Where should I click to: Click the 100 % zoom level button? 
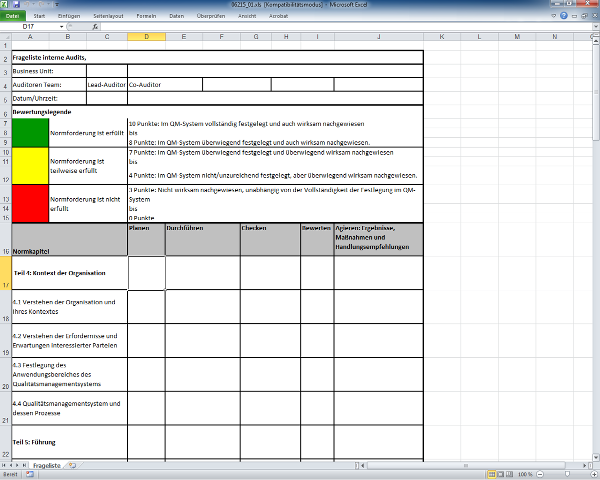(x=525, y=474)
